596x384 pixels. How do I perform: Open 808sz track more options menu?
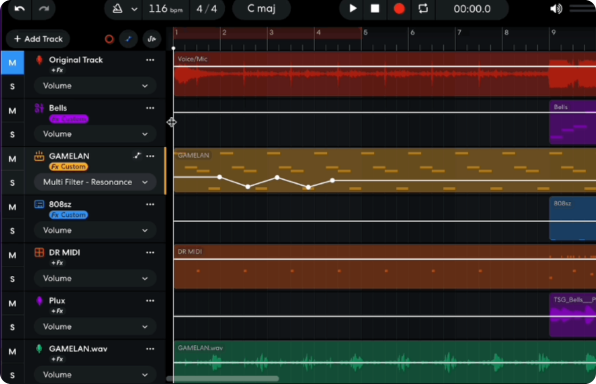tap(150, 204)
